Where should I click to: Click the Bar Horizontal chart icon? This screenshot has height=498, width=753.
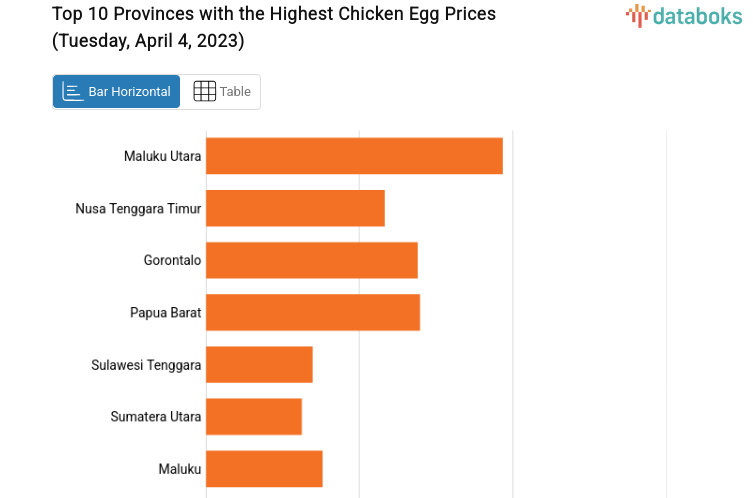pos(73,92)
